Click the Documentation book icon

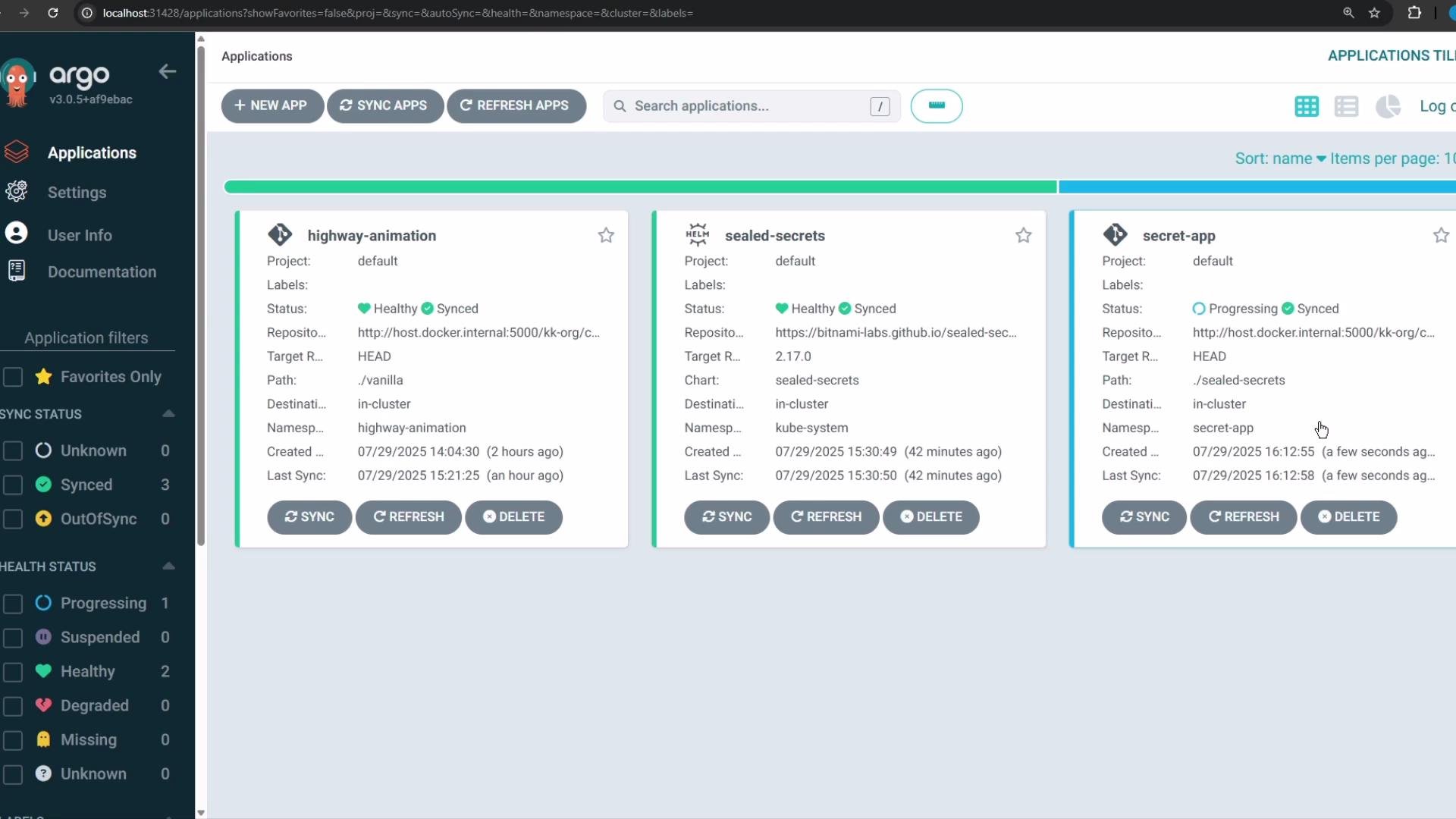[16, 271]
